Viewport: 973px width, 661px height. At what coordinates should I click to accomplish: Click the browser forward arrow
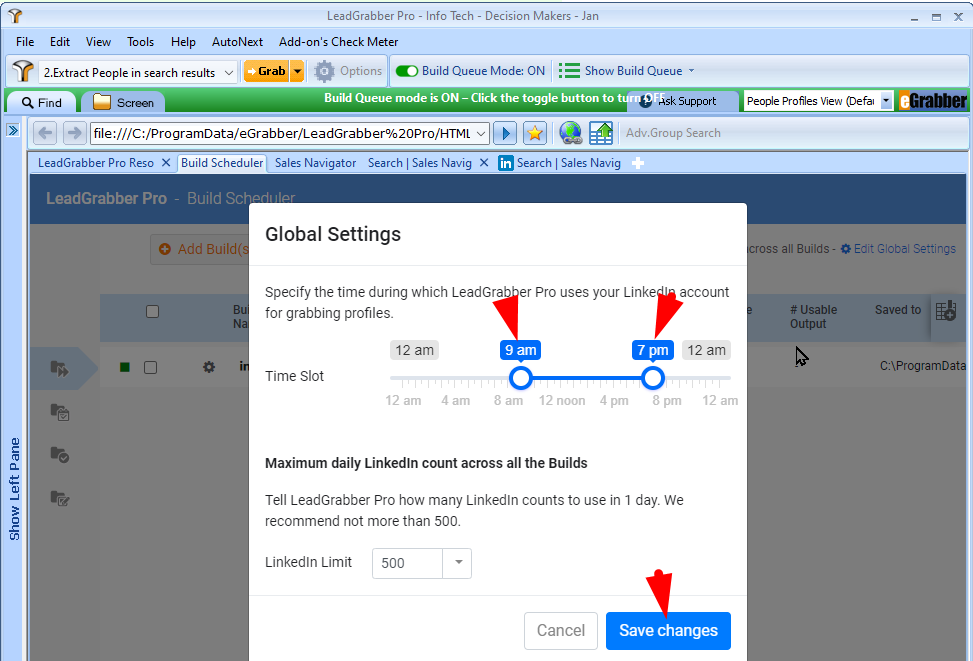[74, 133]
